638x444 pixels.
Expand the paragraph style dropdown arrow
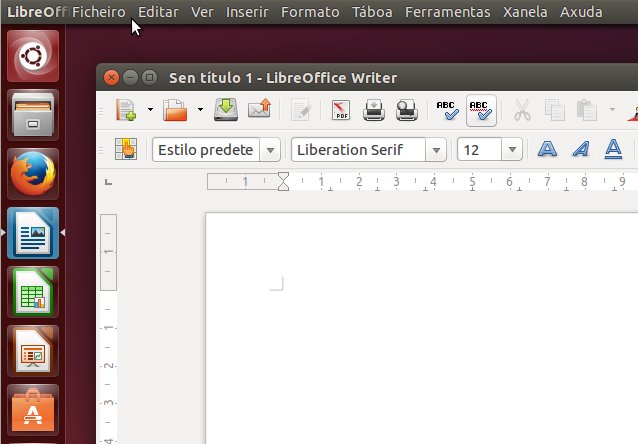click(270, 150)
